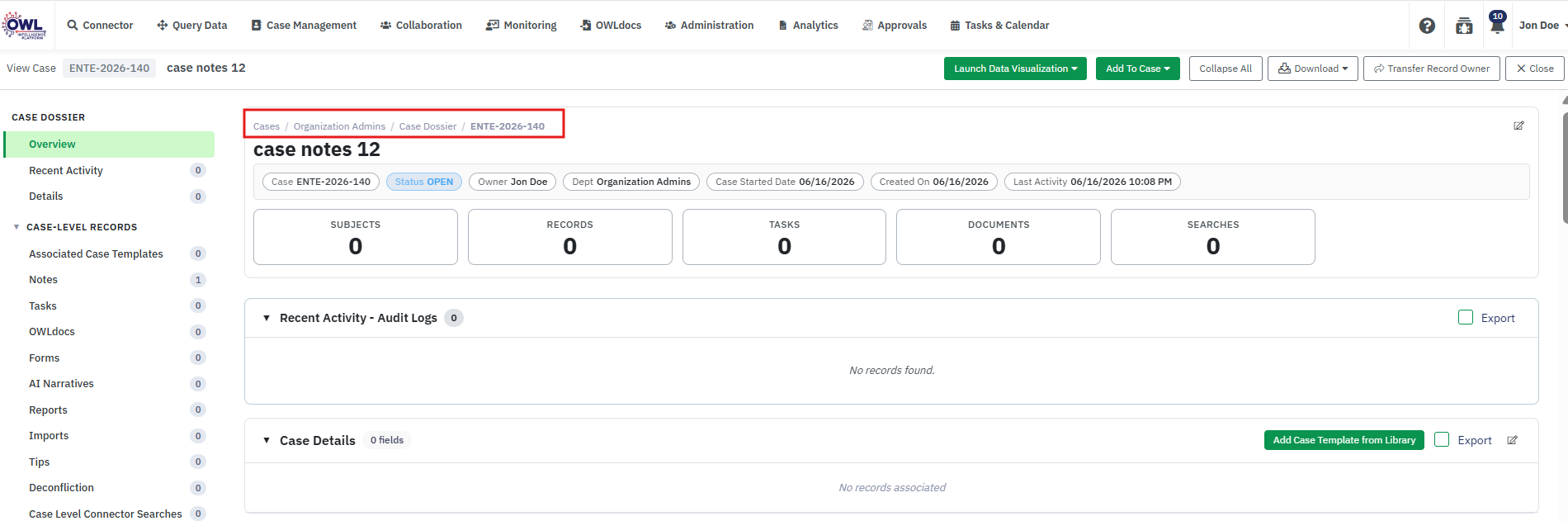Viewport: 1568px width, 521px height.
Task: Click the Status OPEN badge
Action: (424, 182)
